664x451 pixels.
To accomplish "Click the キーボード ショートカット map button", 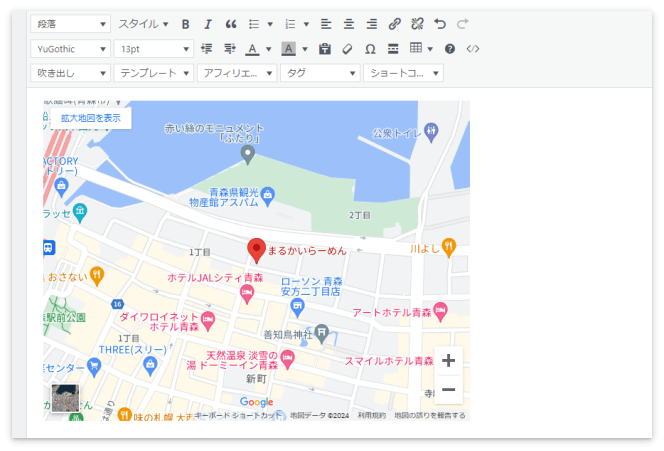I will pyautogui.click(x=238, y=415).
